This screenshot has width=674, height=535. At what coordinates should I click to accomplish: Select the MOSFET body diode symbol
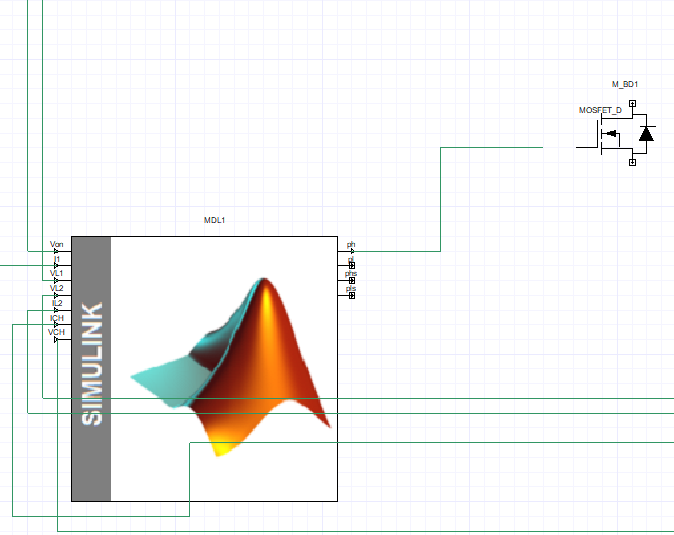pos(646,134)
